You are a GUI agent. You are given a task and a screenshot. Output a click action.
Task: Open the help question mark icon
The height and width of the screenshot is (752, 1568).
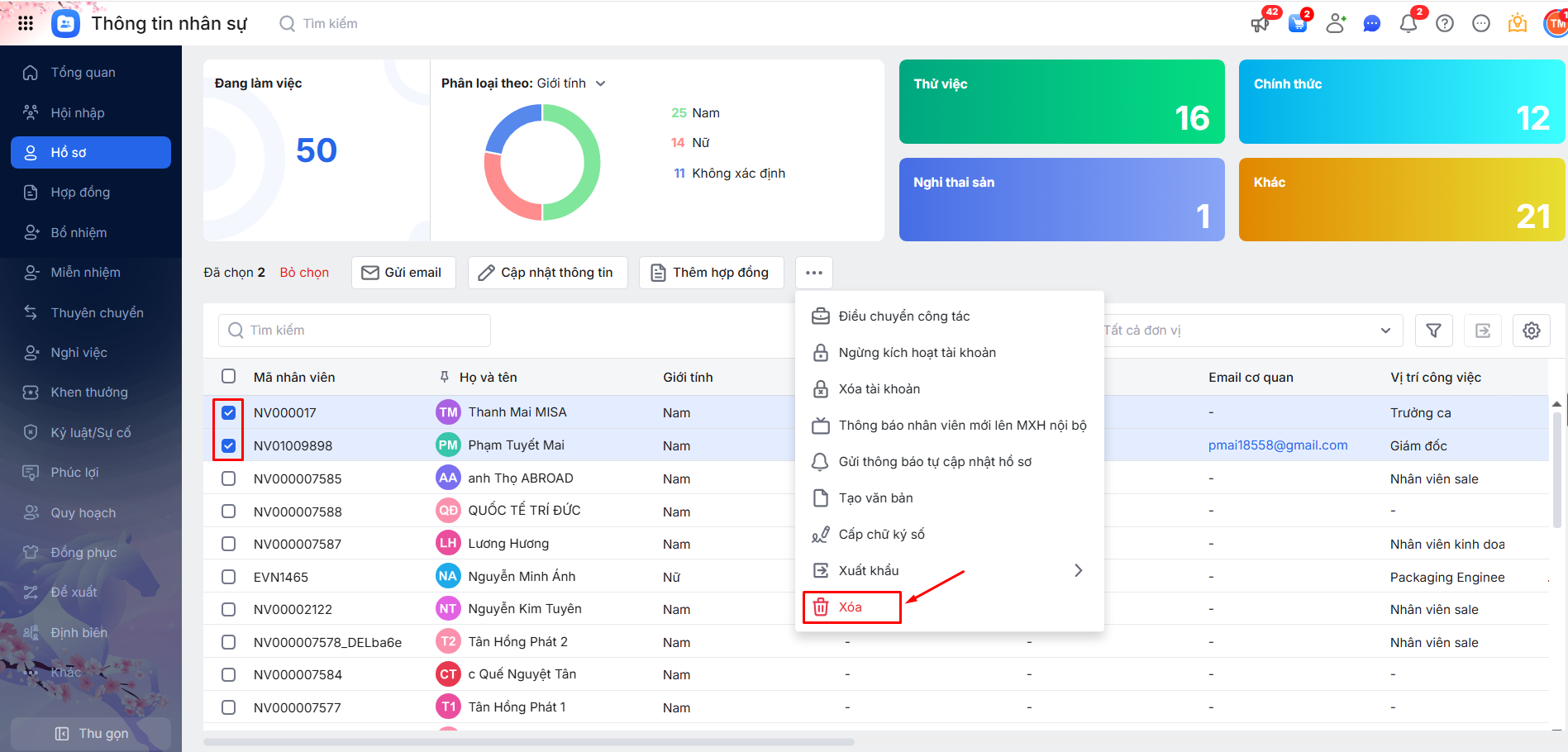1445,23
